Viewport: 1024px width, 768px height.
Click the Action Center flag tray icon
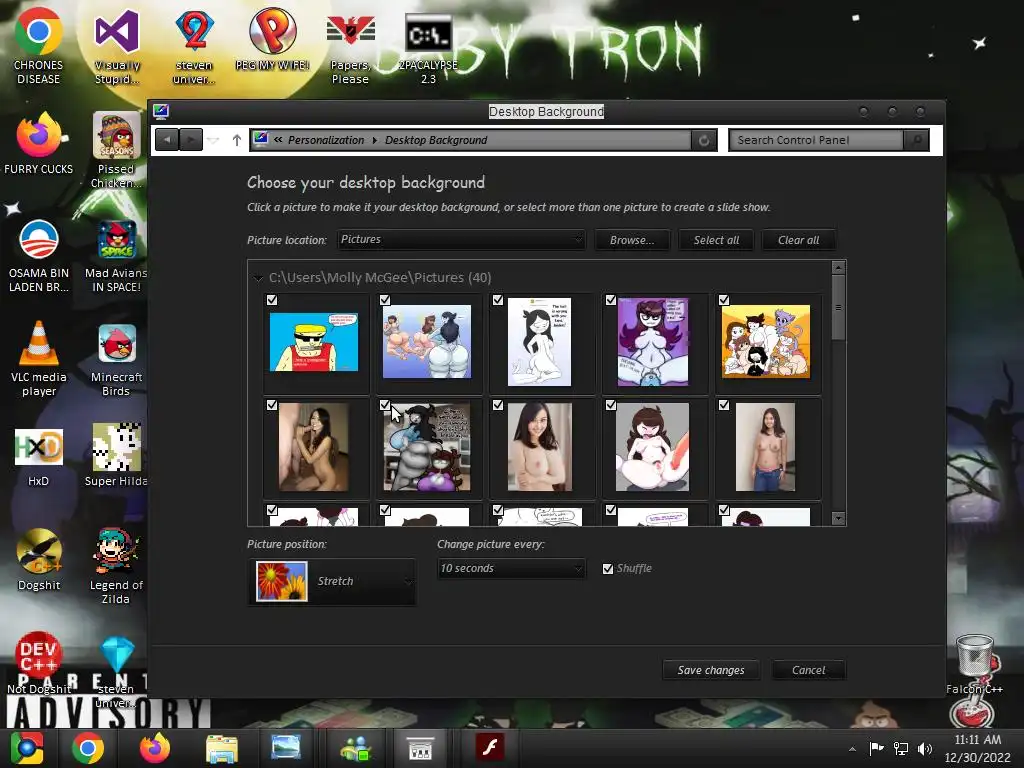tap(876, 748)
